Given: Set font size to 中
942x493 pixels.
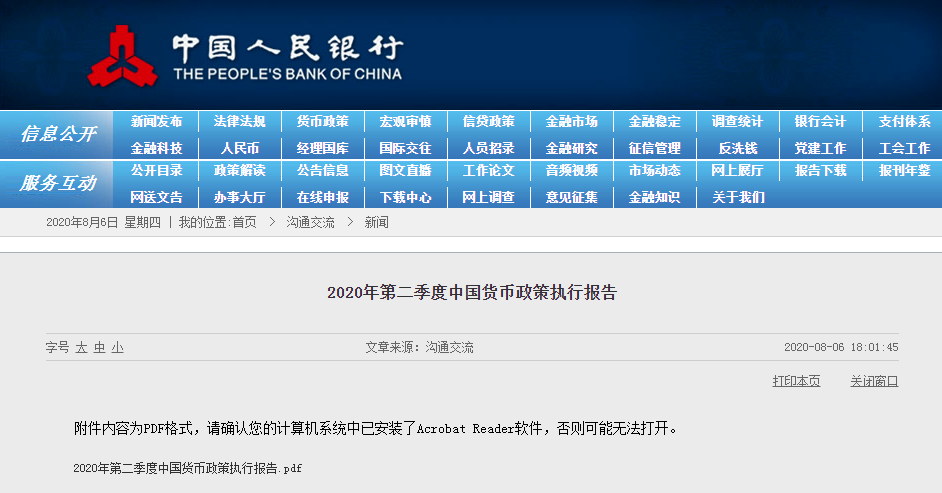Looking at the screenshot, I should pos(99,348).
